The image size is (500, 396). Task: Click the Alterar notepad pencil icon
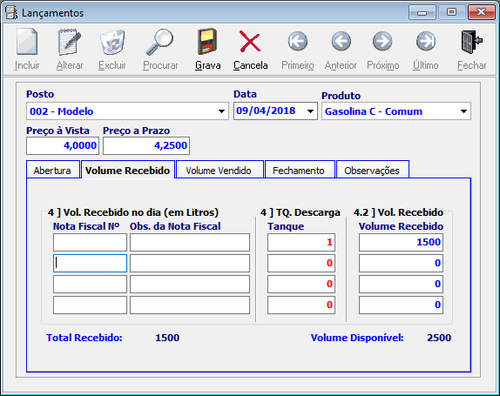[x=69, y=42]
